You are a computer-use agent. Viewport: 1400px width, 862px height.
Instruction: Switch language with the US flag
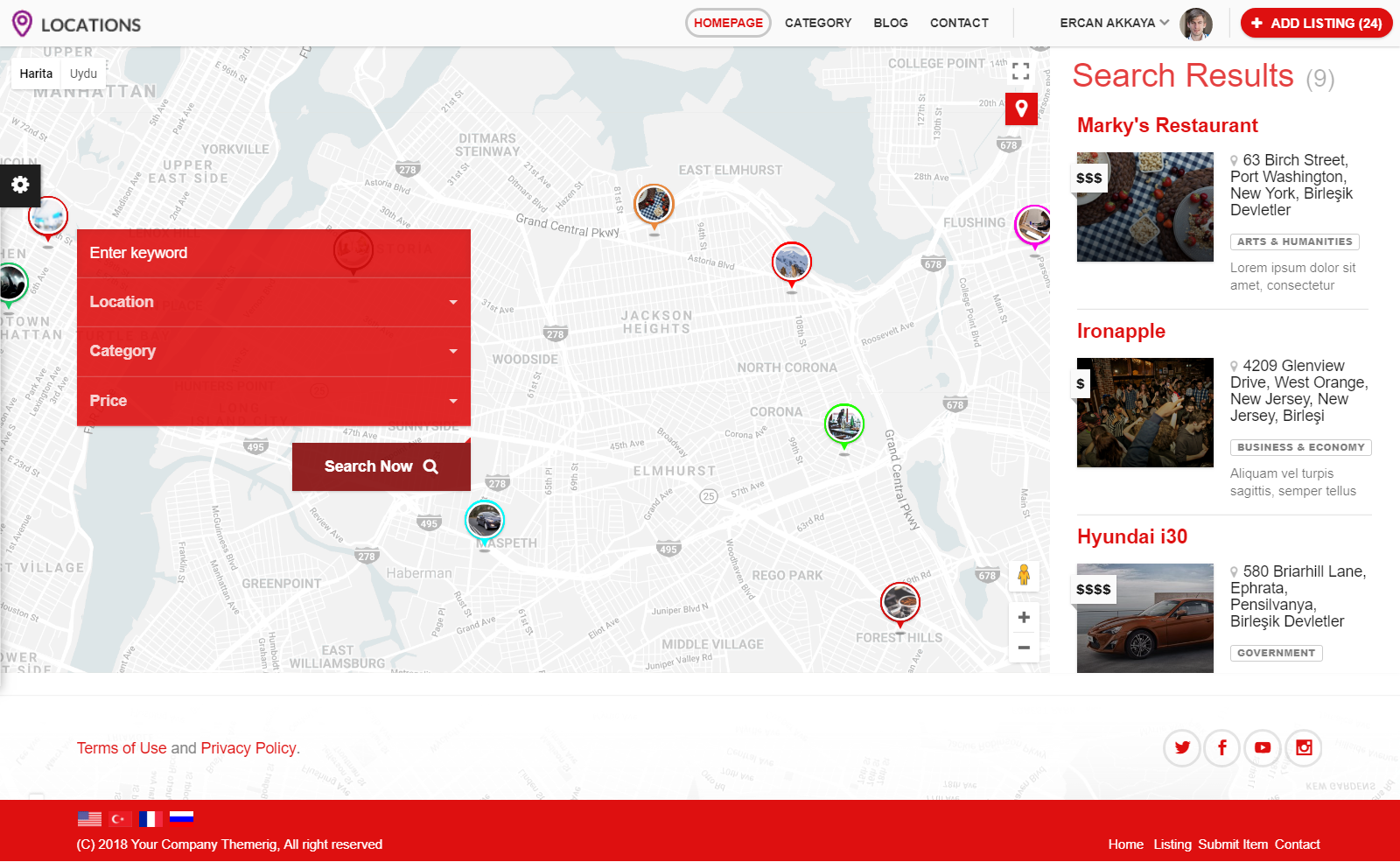click(89, 819)
